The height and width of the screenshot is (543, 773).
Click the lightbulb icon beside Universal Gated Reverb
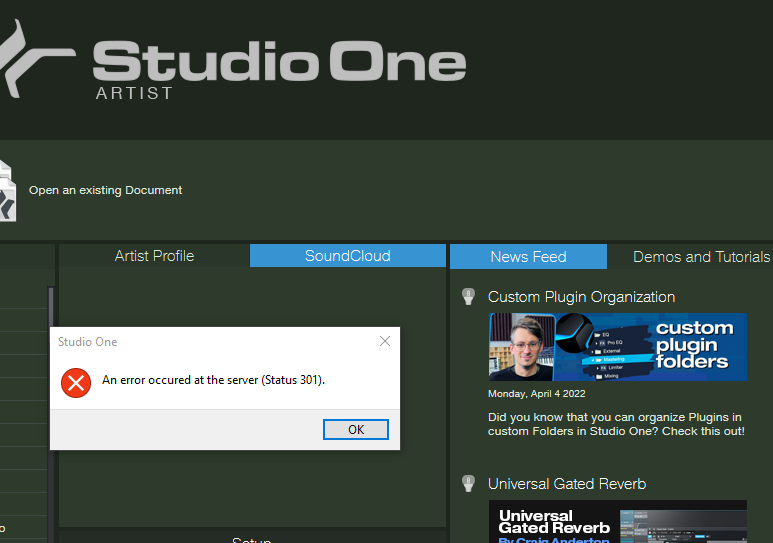468,483
